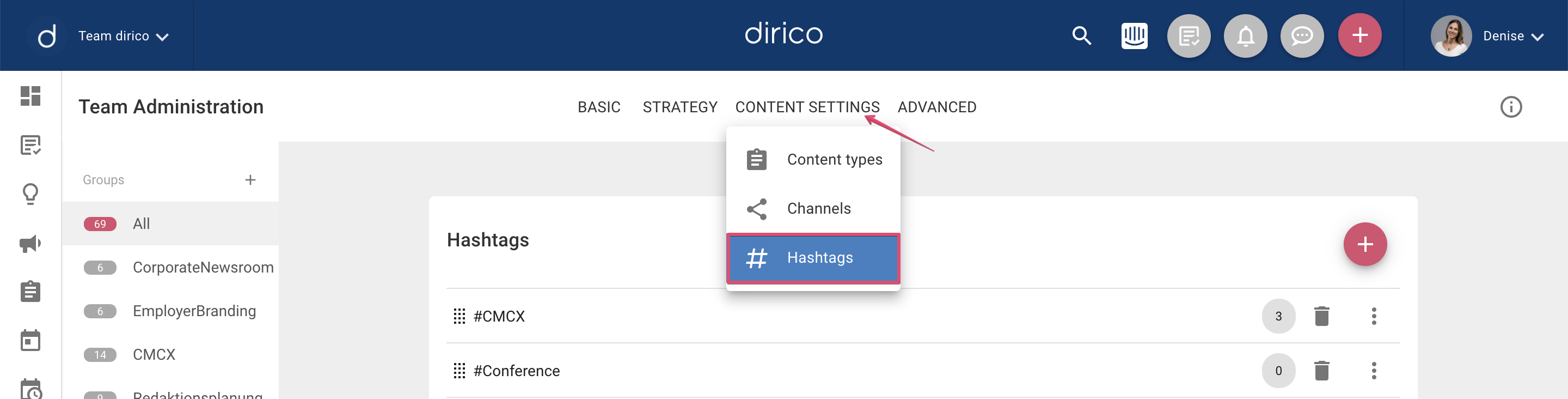The width and height of the screenshot is (1568, 399).
Task: Open the calendar icon in sidebar
Action: (x=30, y=340)
